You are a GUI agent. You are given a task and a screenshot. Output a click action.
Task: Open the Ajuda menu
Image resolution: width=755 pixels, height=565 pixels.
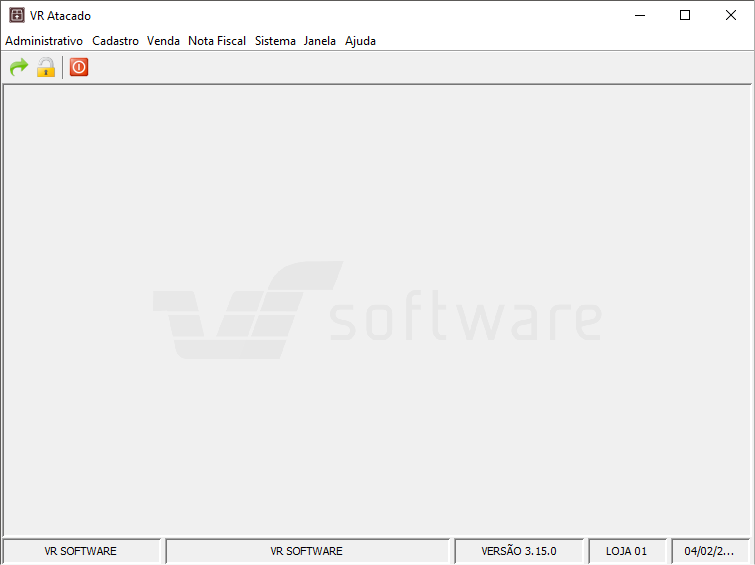[360, 41]
